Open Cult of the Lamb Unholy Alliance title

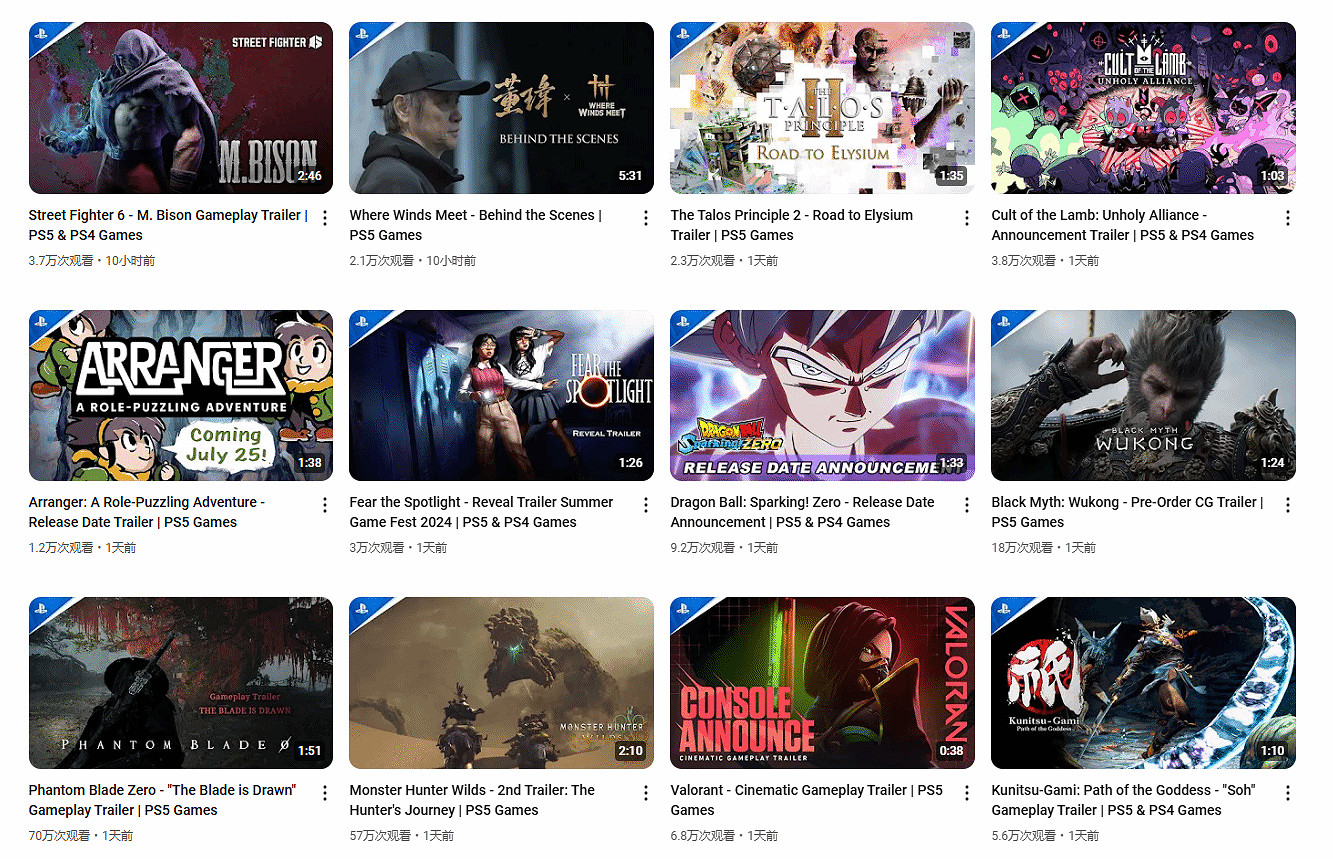pos(1122,225)
